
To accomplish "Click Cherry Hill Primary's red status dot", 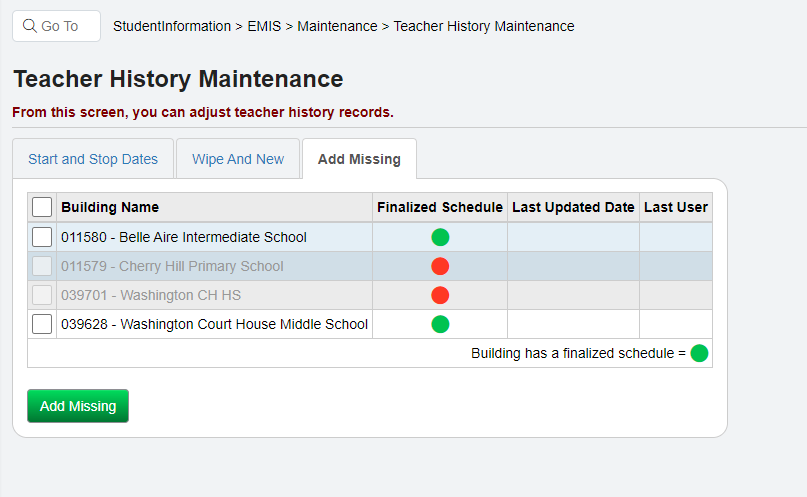I will (440, 266).
